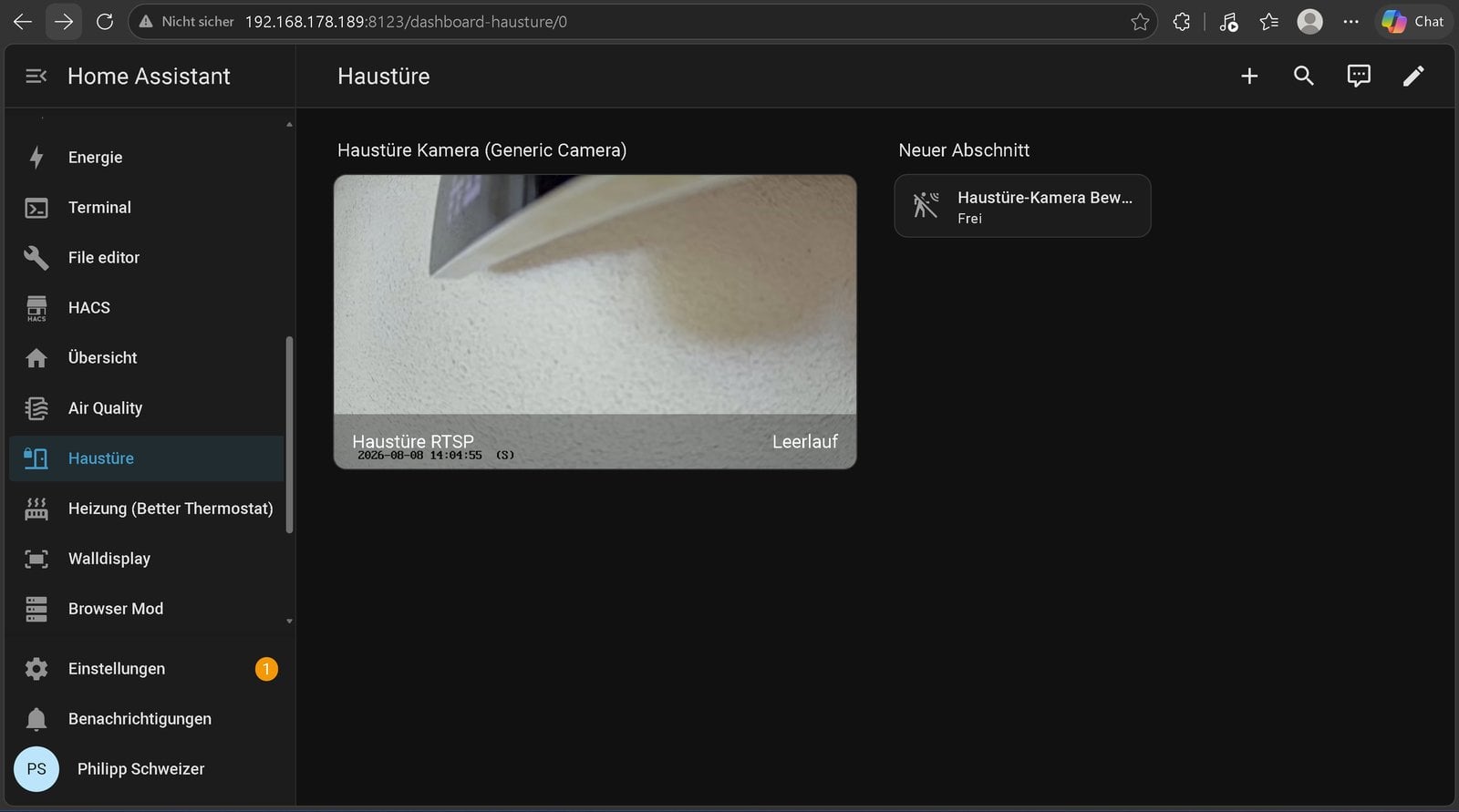Click the Haustüre RTSP camera label
Viewport: 1459px width, 812px height.
[x=413, y=441]
